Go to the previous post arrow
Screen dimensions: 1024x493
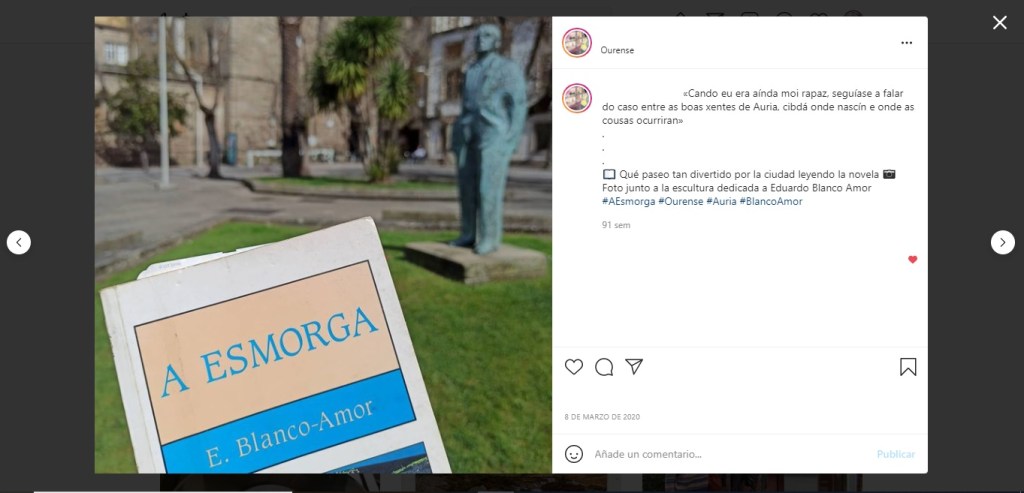[x=19, y=242]
